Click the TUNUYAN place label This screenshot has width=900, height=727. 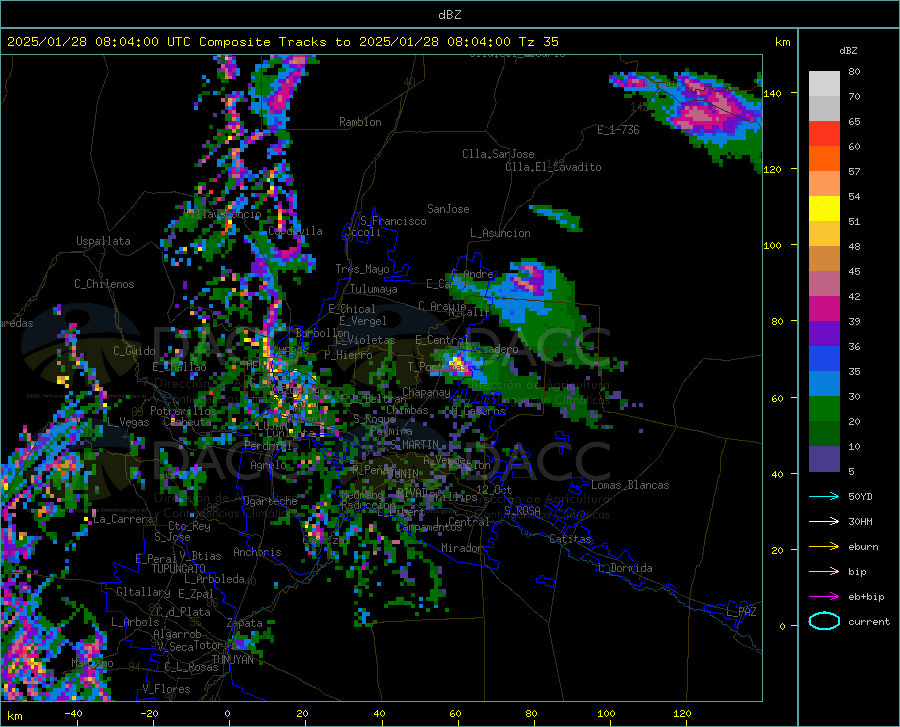click(232, 660)
